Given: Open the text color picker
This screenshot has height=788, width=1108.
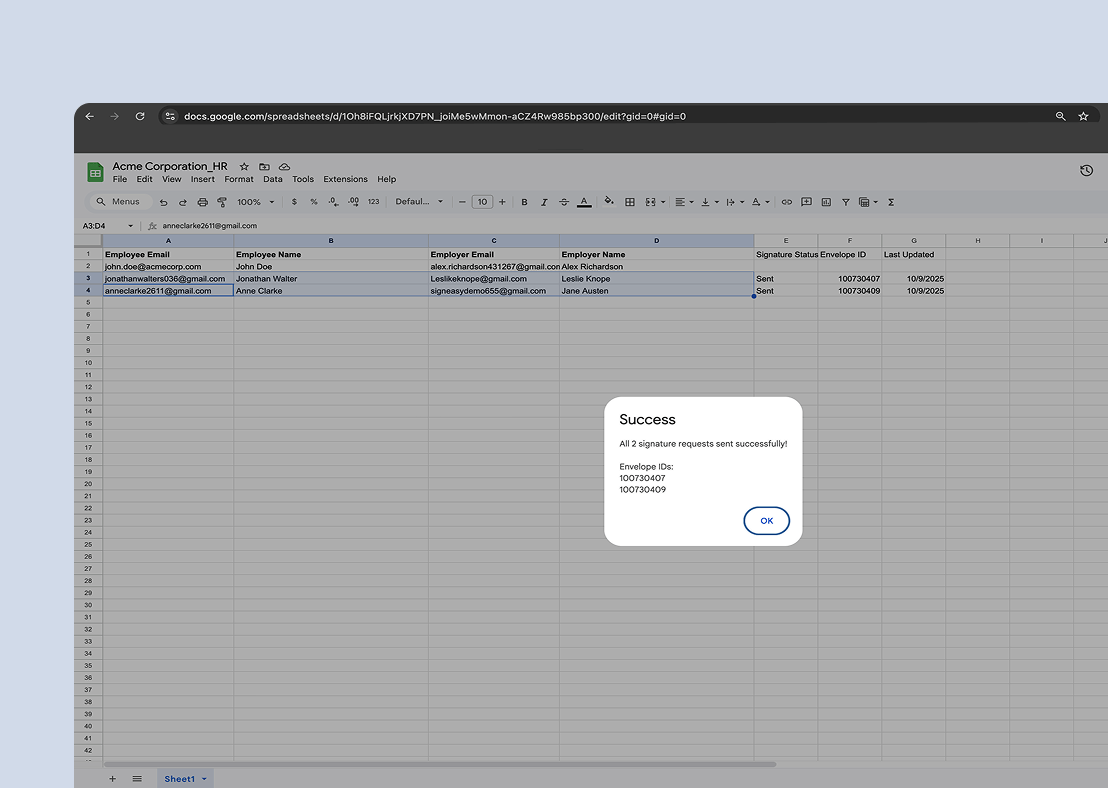Looking at the screenshot, I should (584, 202).
